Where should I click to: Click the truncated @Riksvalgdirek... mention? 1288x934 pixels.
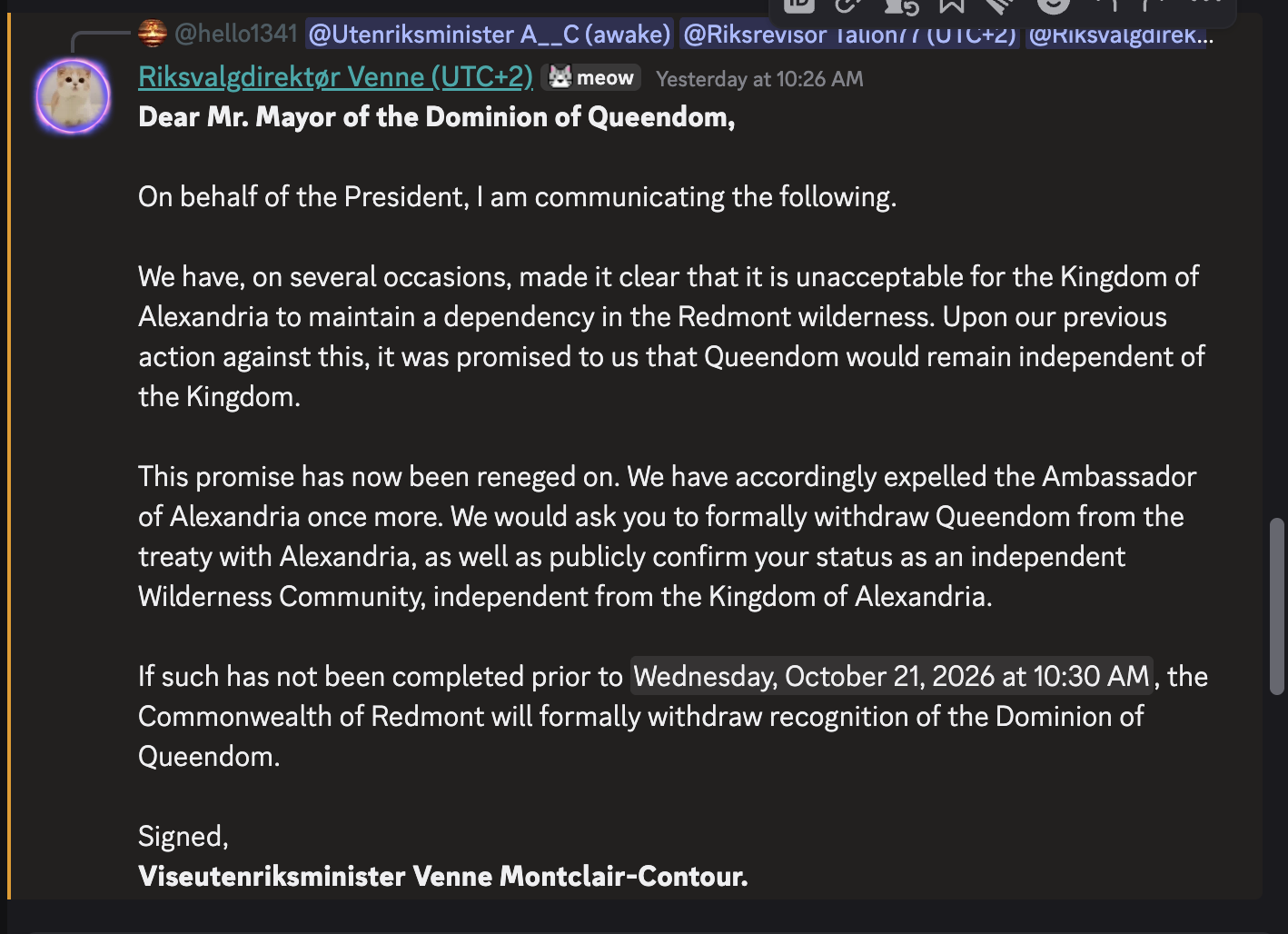tap(1118, 35)
